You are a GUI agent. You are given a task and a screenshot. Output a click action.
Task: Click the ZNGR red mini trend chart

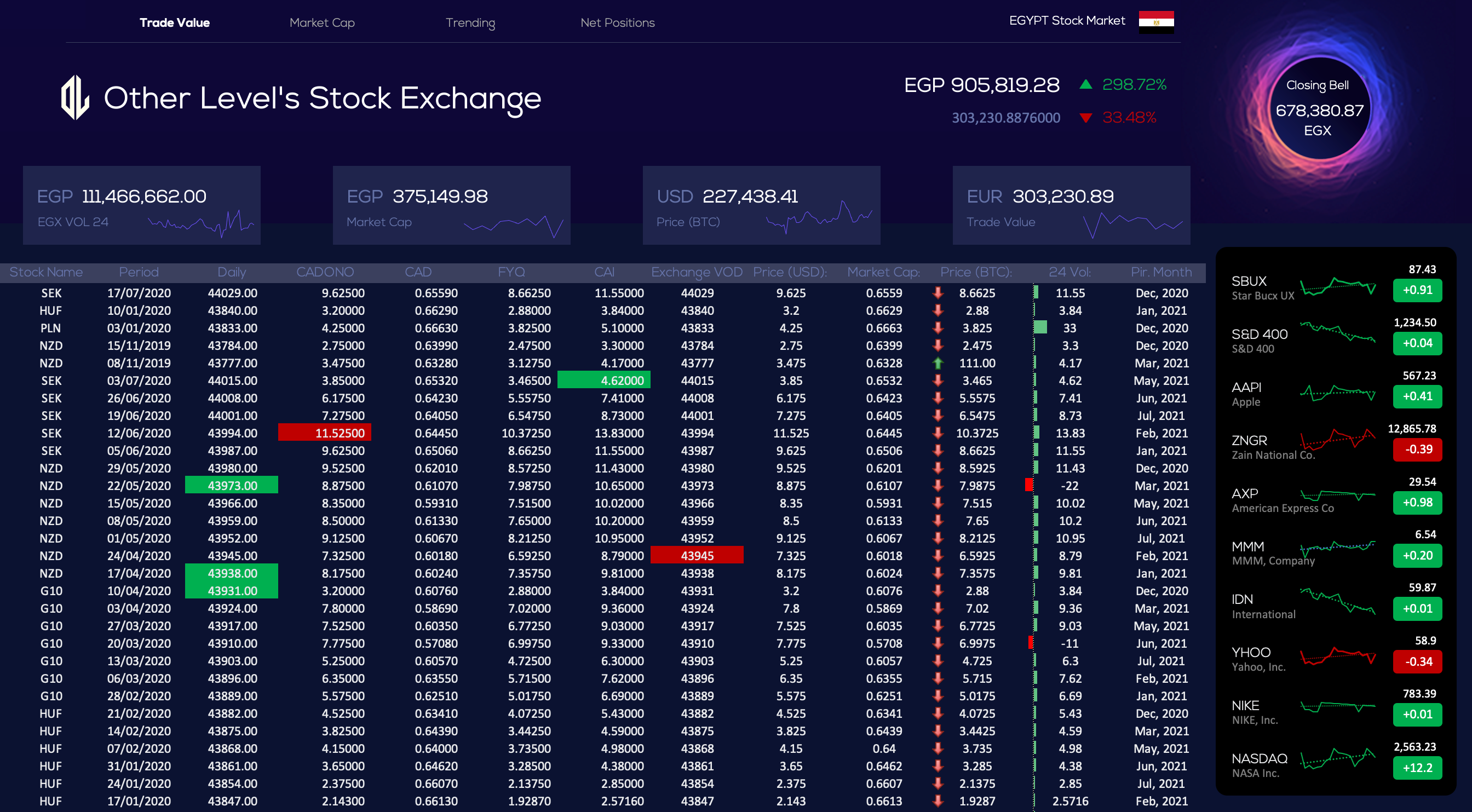pyautogui.click(x=1338, y=439)
